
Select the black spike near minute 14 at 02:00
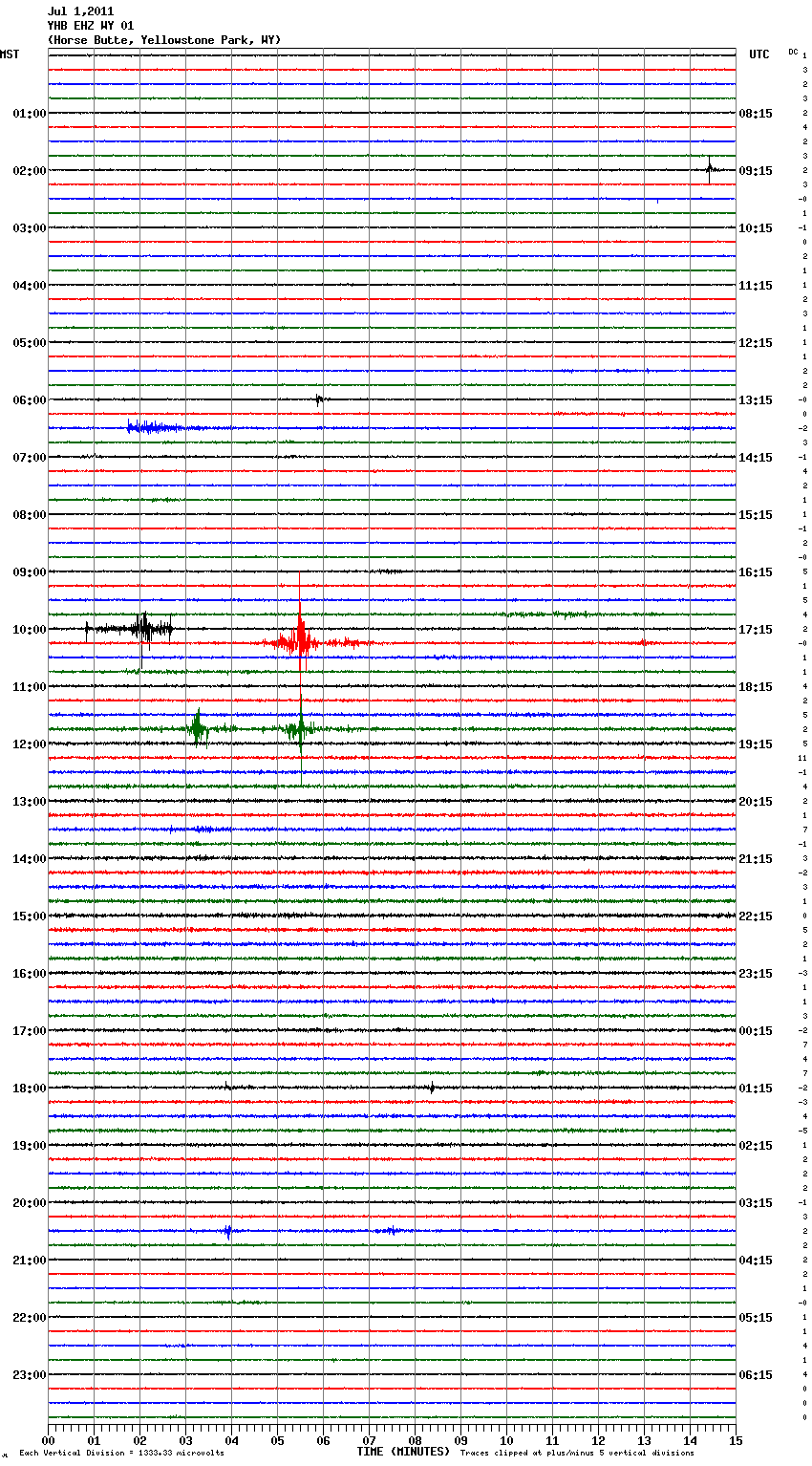(x=709, y=169)
